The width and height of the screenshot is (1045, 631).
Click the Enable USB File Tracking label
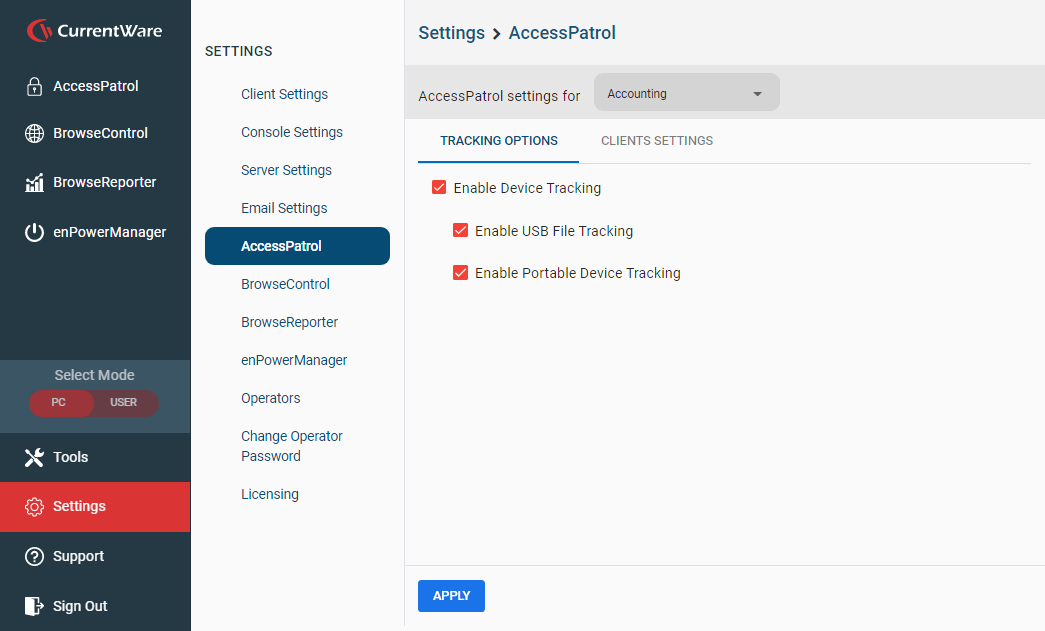[554, 231]
